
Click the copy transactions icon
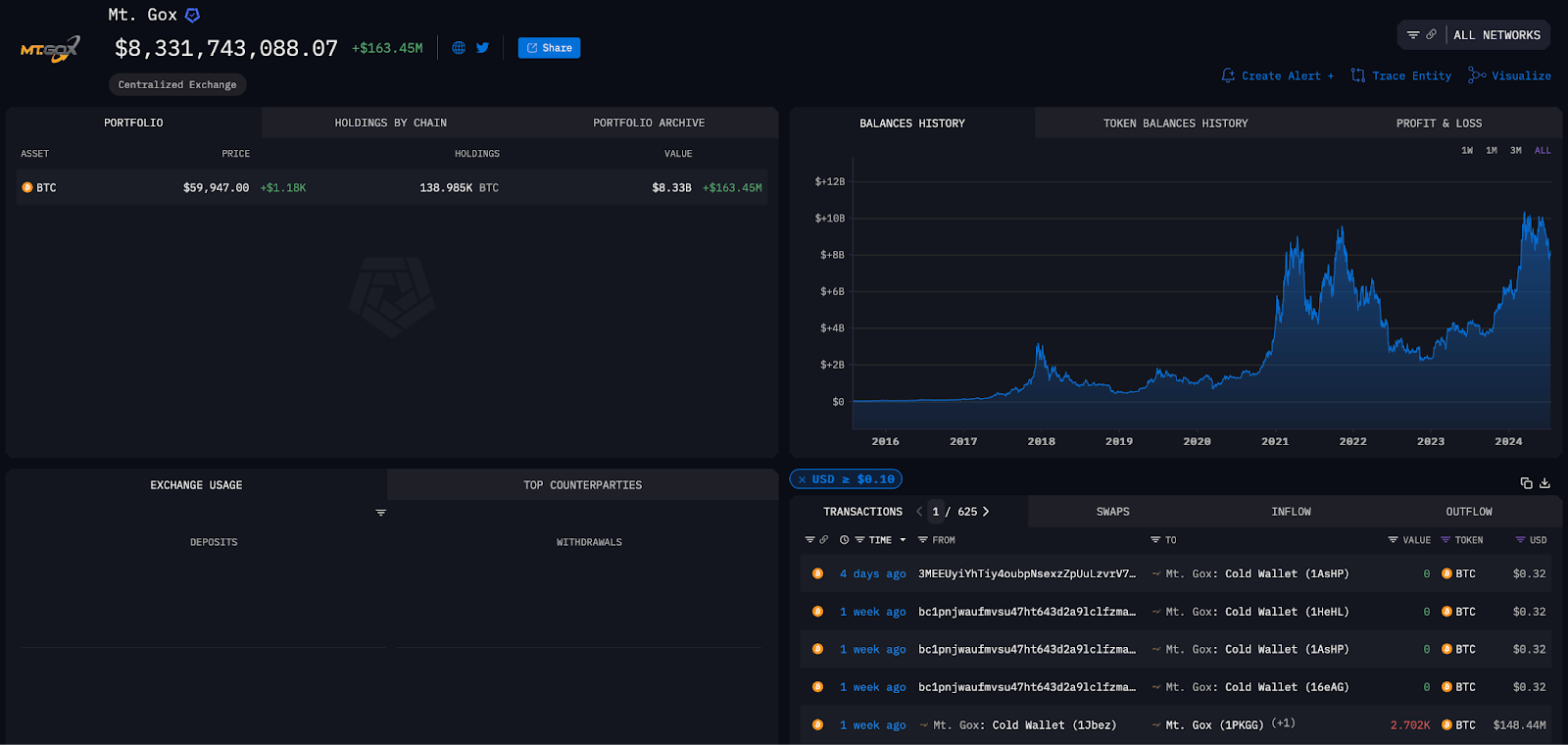1526,483
